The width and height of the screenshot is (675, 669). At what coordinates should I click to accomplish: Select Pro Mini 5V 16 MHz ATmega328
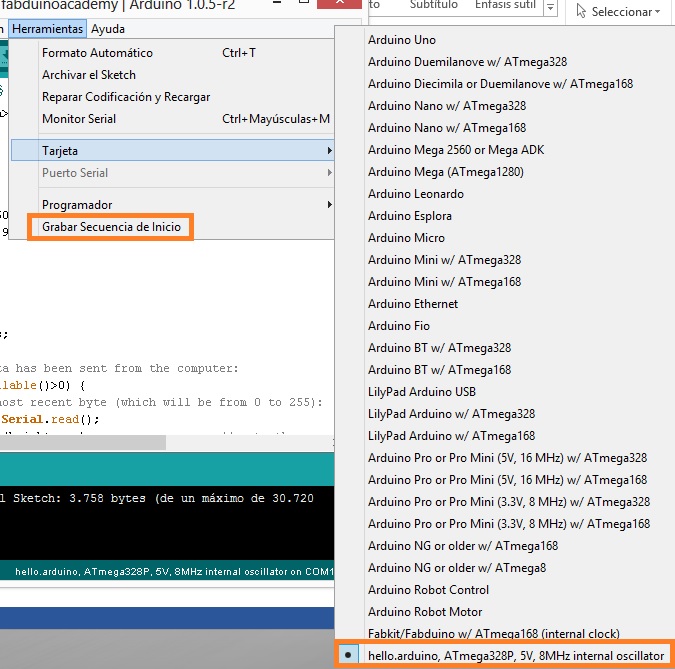[x=504, y=458]
